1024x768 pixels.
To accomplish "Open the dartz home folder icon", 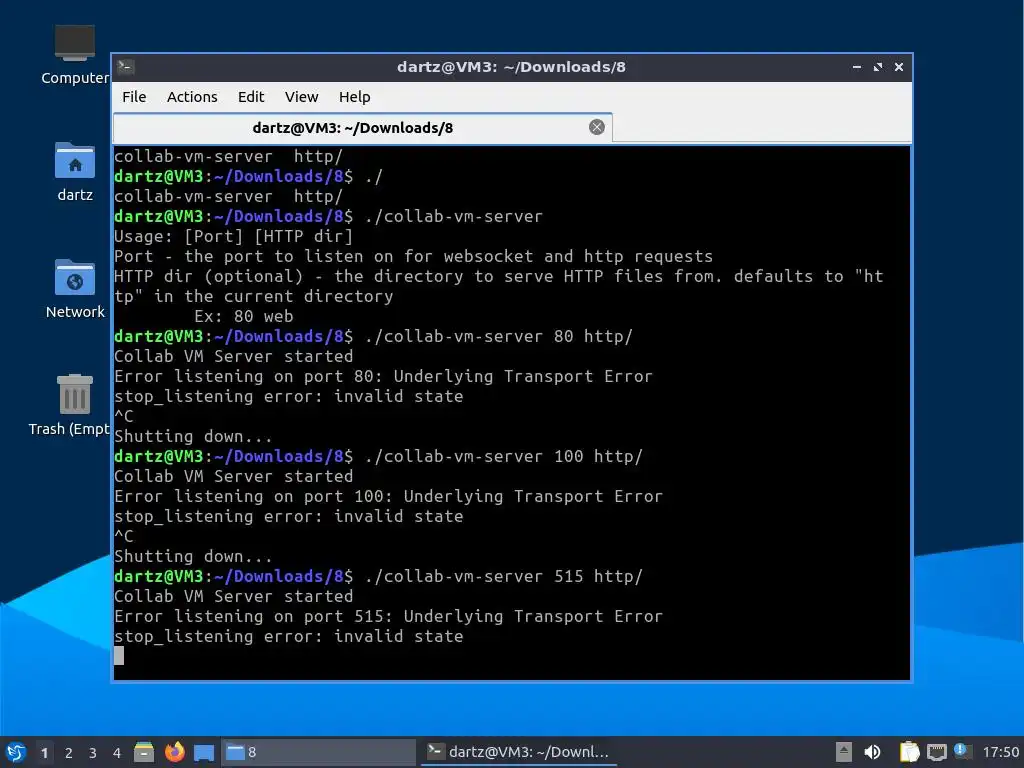I will [74, 171].
